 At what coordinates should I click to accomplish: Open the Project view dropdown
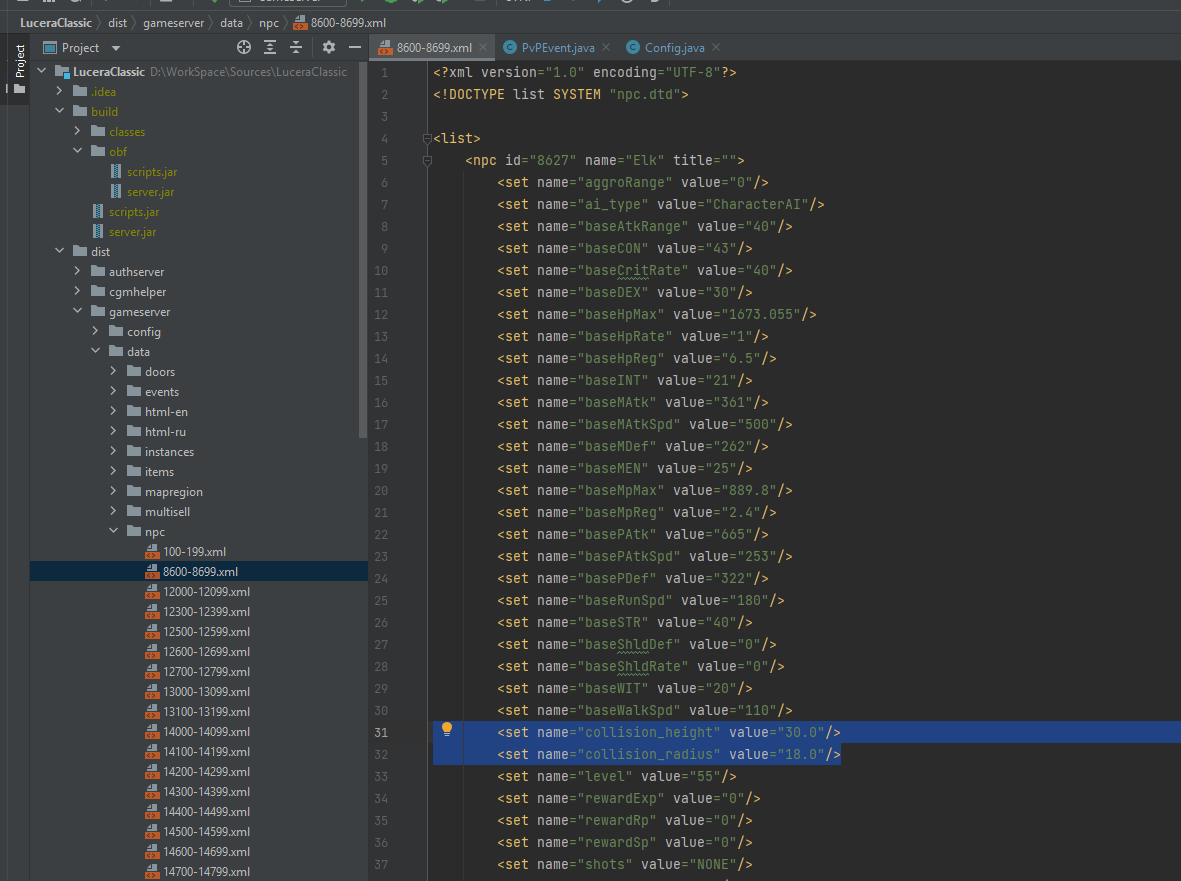pyautogui.click(x=116, y=48)
